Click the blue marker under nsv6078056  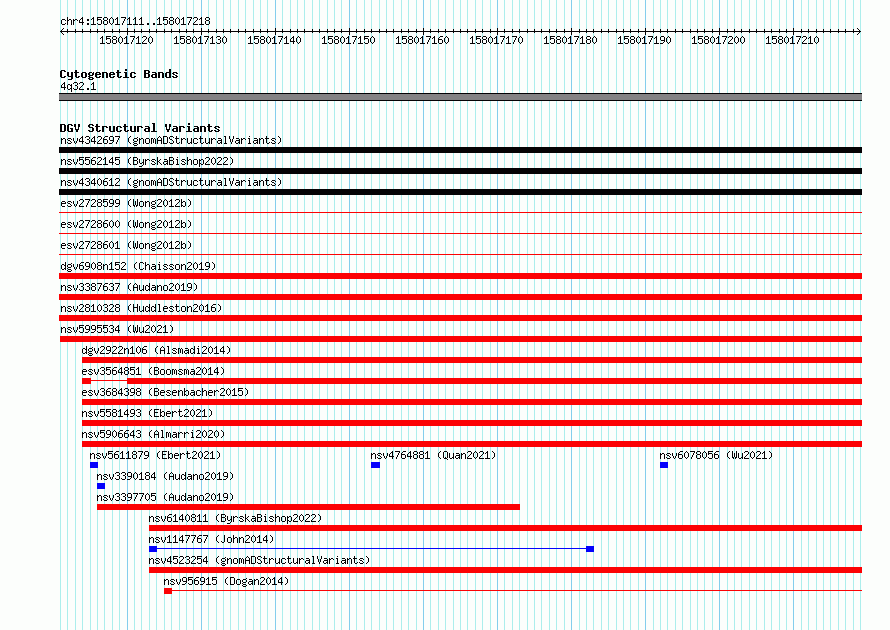coord(664,465)
